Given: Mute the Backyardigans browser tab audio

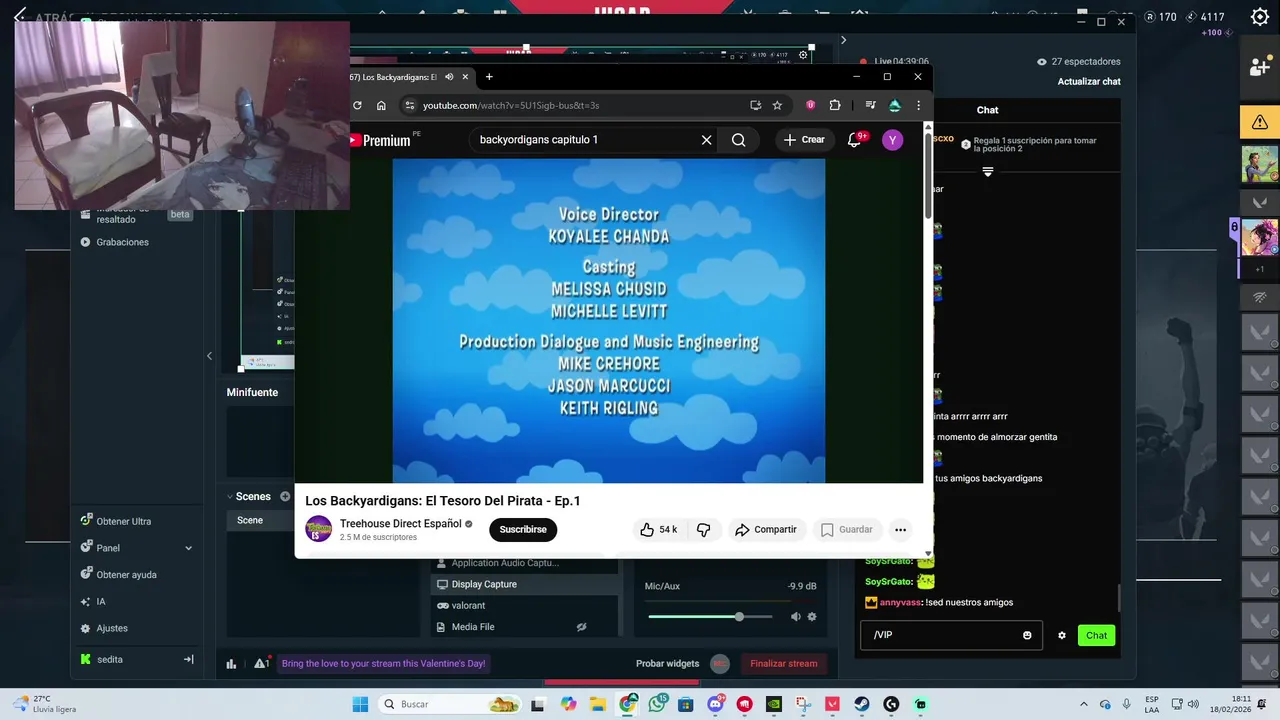Looking at the screenshot, I should 449,77.
